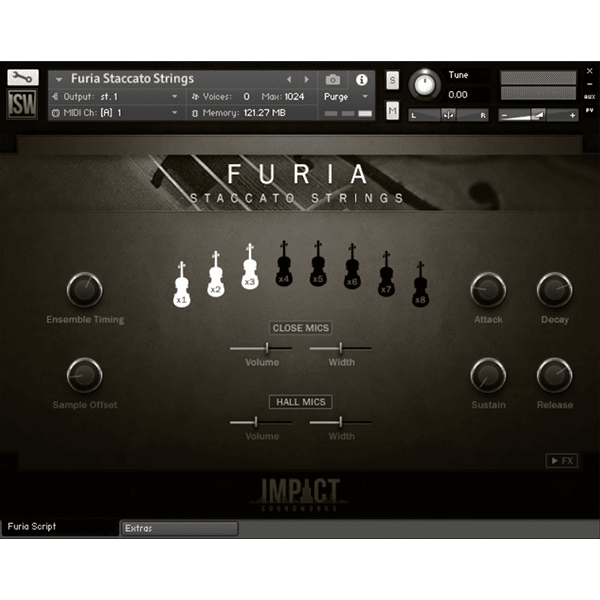This screenshot has height=600, width=600.
Task: Click the Decay knob
Action: tap(555, 290)
